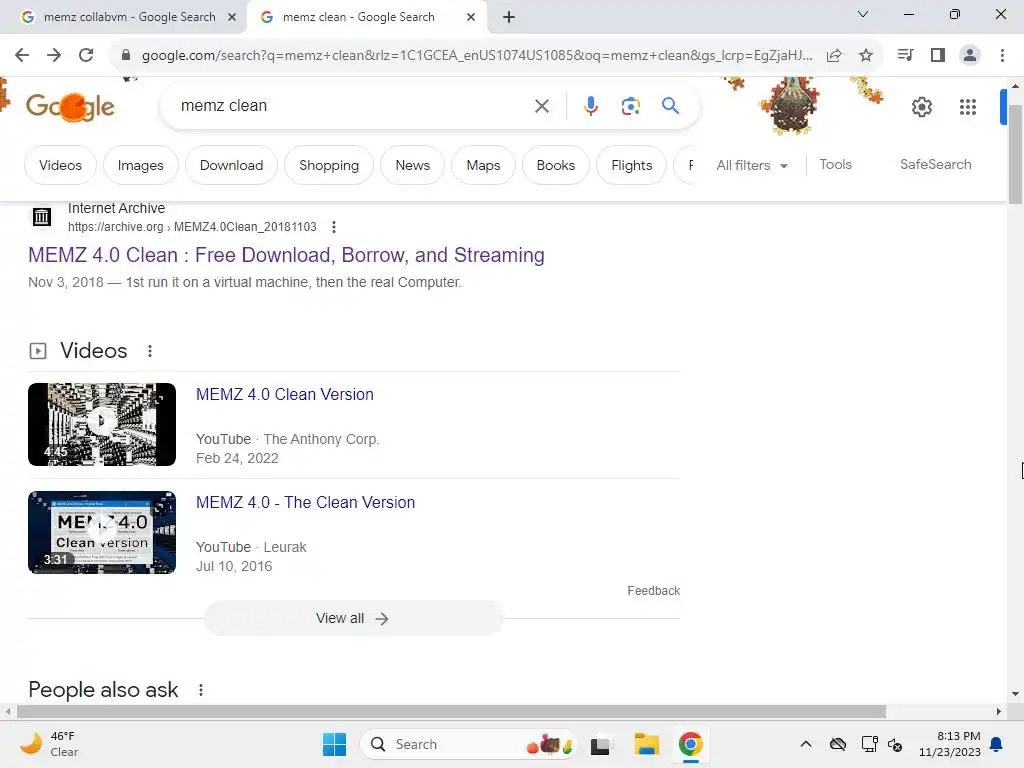This screenshot has width=1024, height=768.
Task: Open muted volume icon in system tray
Action: (895, 744)
